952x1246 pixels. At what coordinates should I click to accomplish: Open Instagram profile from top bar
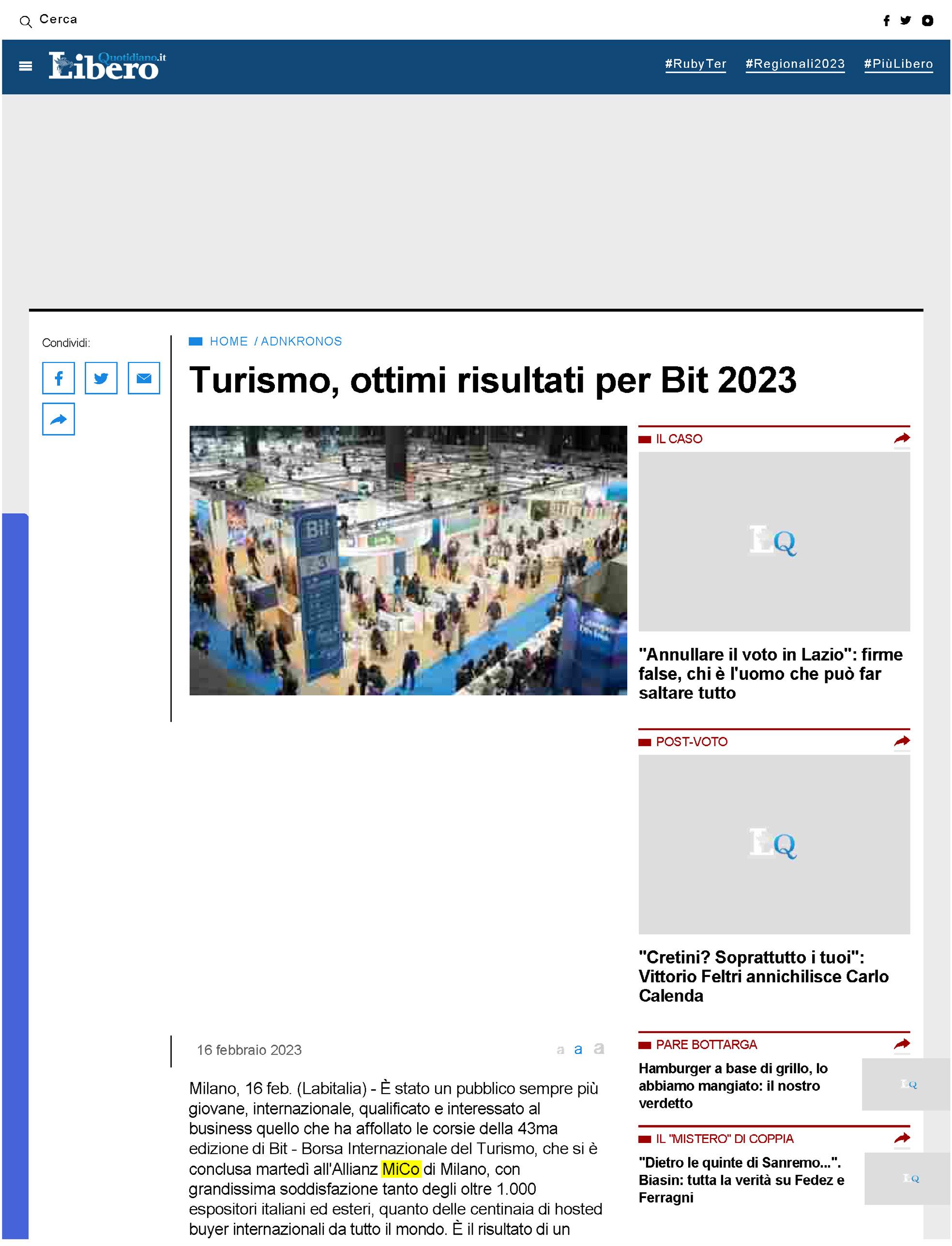[927, 21]
